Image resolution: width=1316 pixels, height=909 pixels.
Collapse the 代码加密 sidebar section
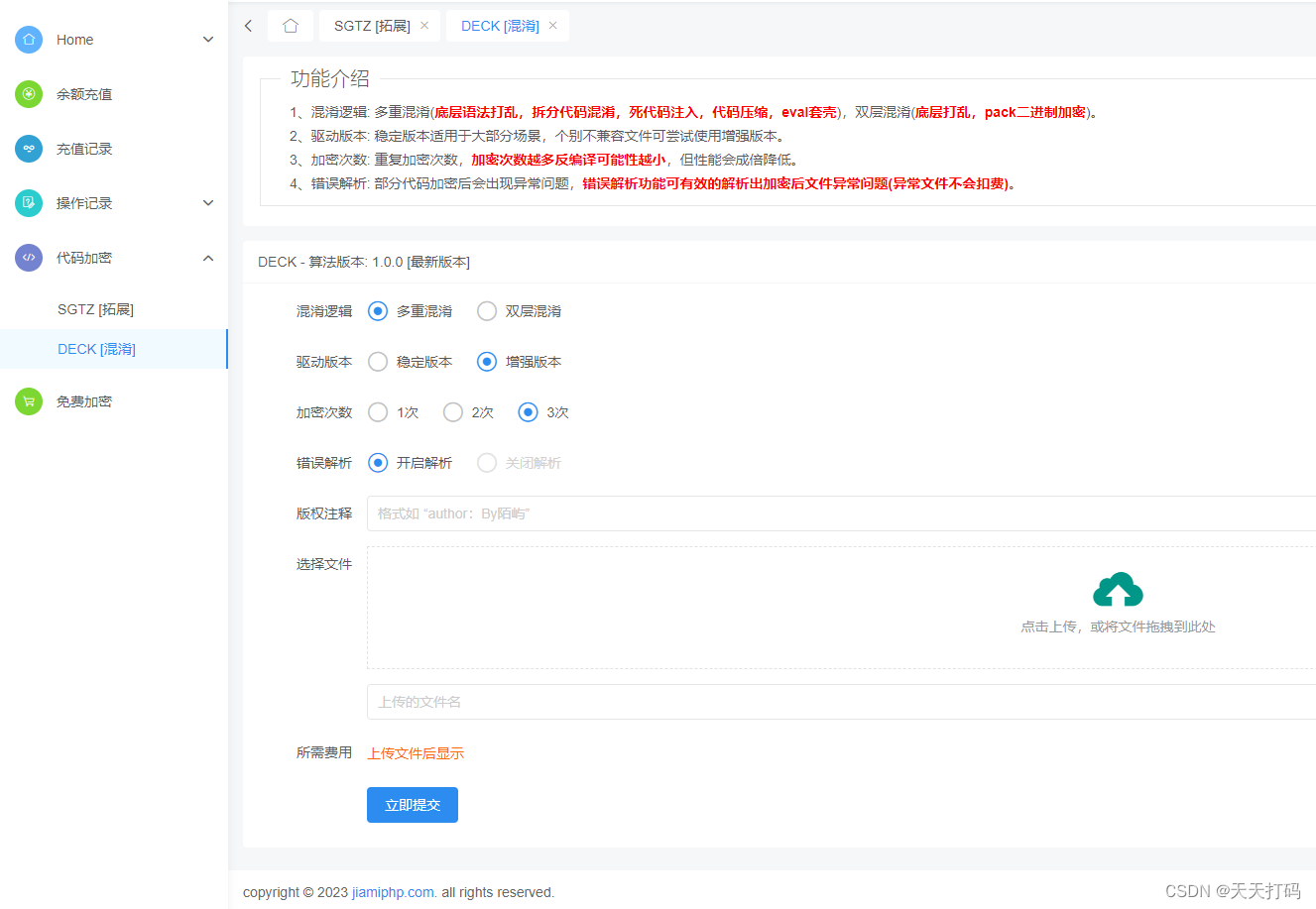point(208,257)
